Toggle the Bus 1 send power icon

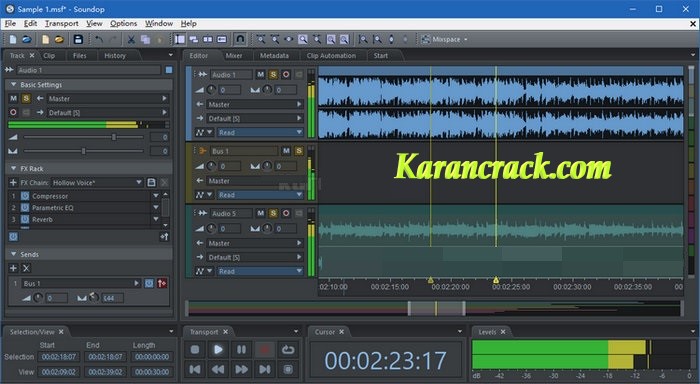[149, 283]
